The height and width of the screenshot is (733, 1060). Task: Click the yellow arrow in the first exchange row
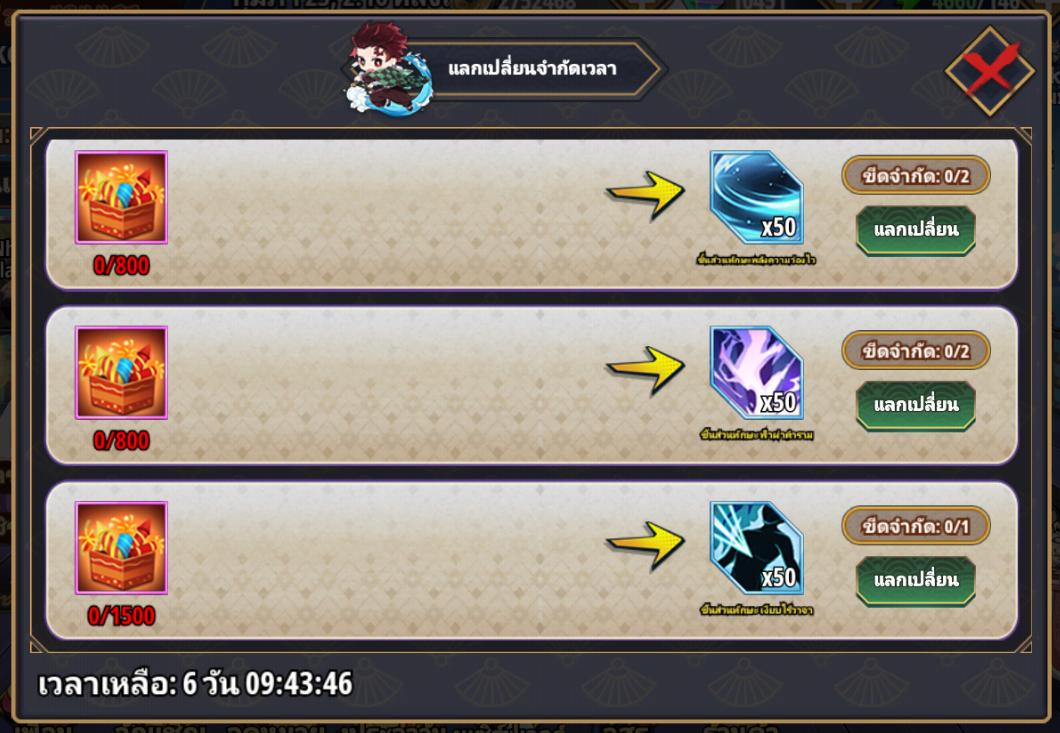pyautogui.click(x=646, y=194)
